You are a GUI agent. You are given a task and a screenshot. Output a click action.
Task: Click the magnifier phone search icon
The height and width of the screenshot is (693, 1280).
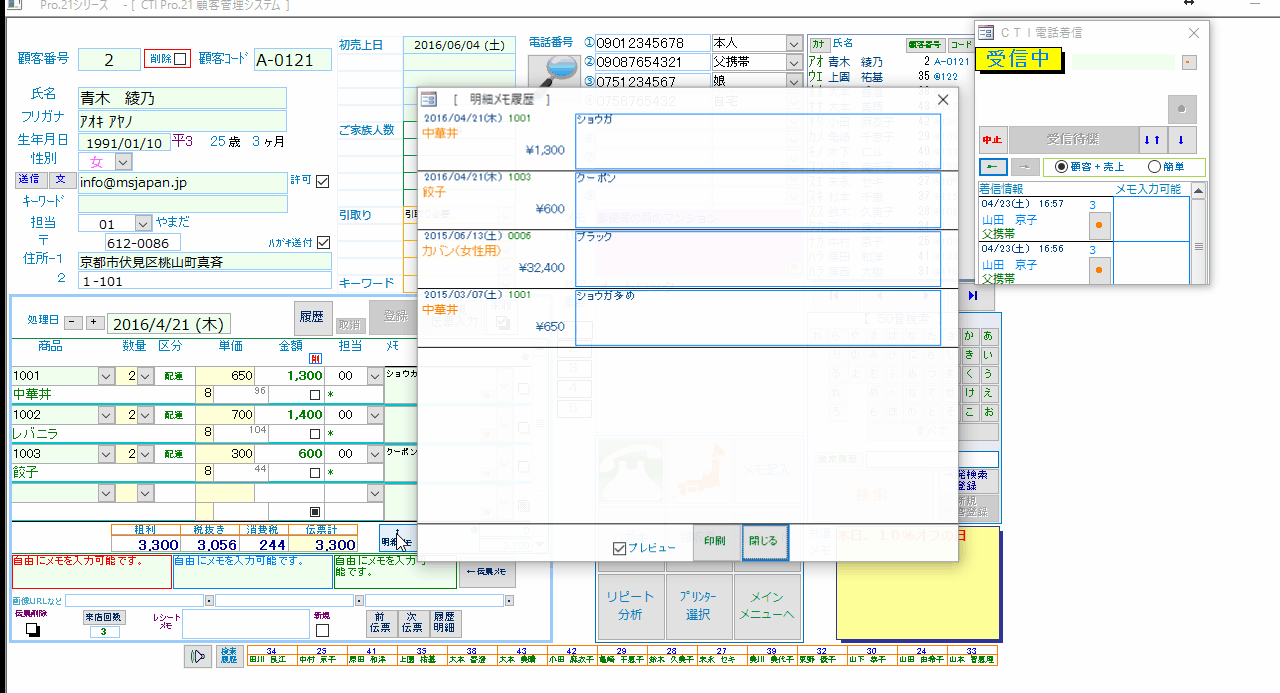553,71
